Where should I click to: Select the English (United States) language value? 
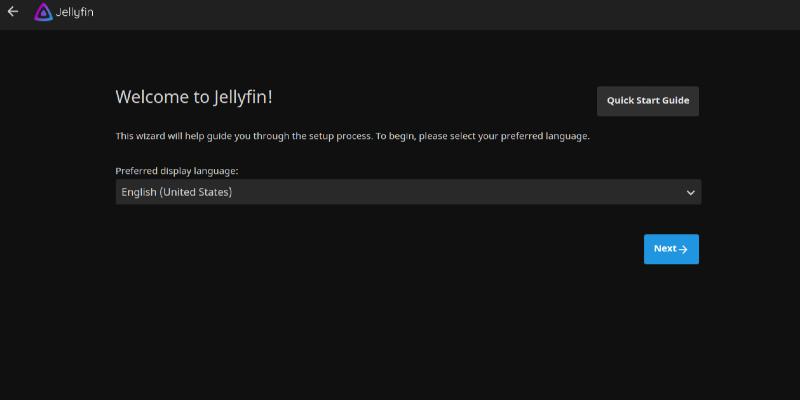[177, 192]
